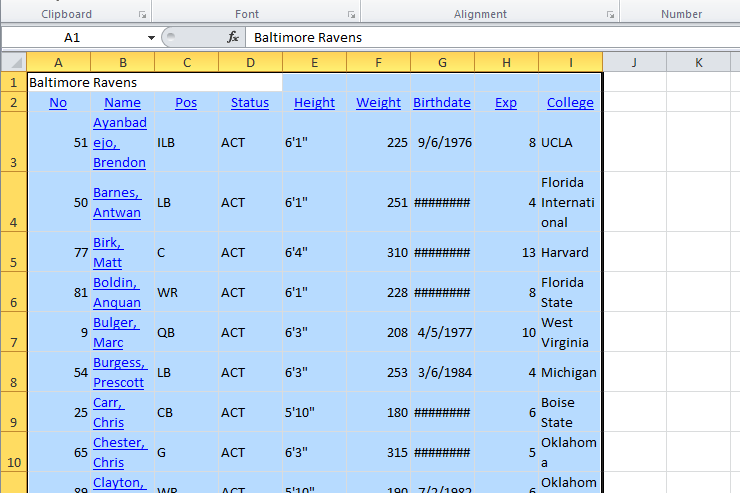The width and height of the screenshot is (740, 493).
Task: Select the 9/6/1976 birthdate cell
Action: [x=443, y=142]
